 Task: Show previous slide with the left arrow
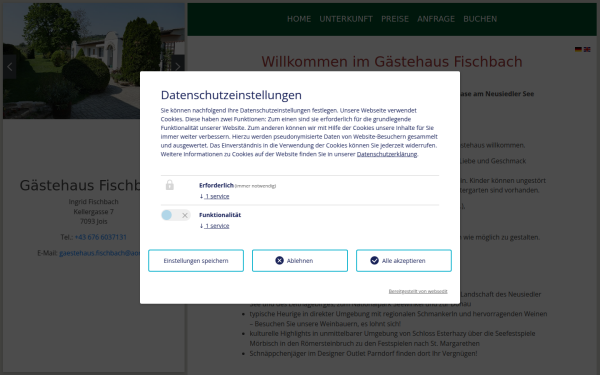(10, 67)
